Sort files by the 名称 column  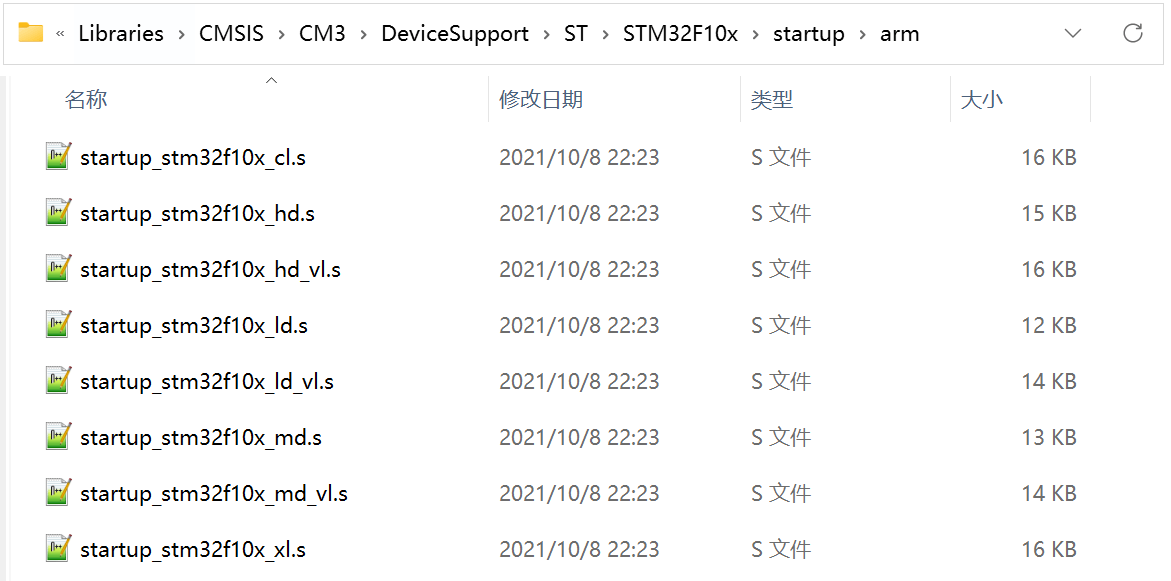click(x=86, y=100)
